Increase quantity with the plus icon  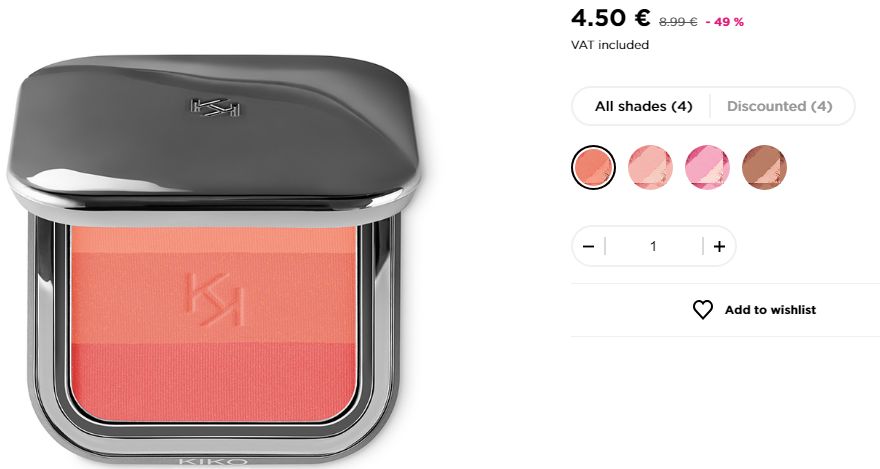719,246
